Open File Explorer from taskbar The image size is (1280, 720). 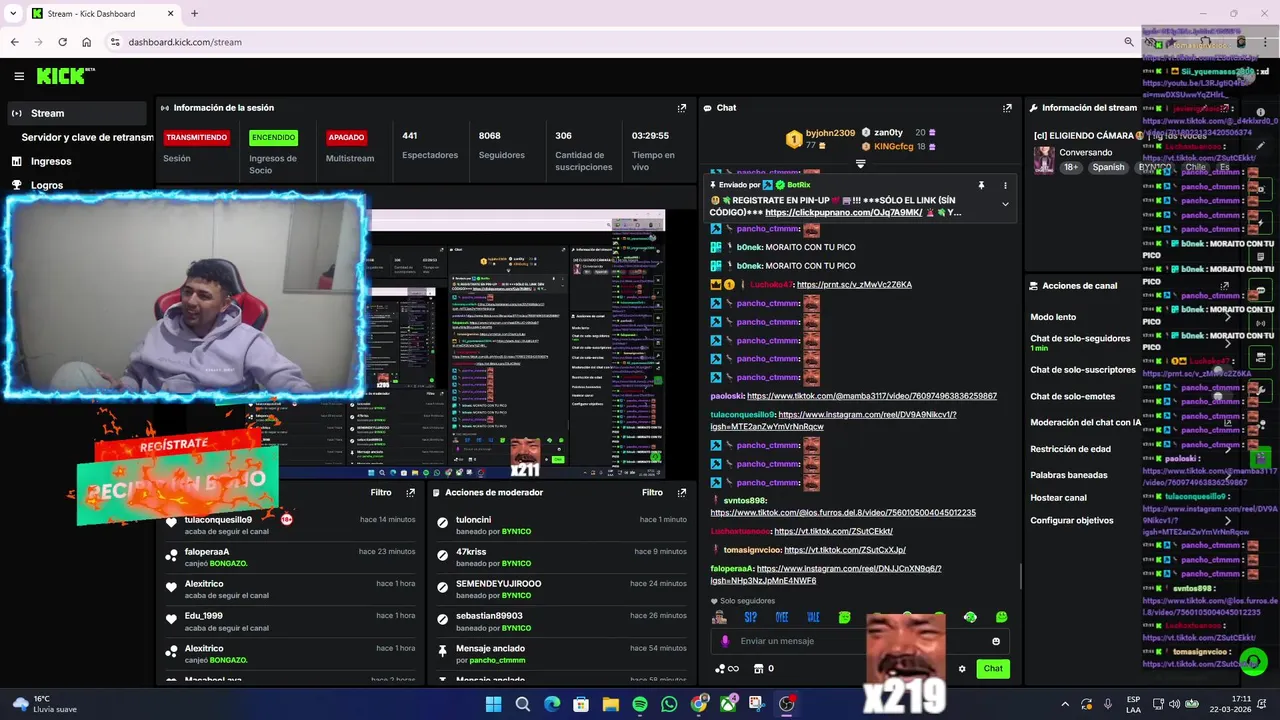[x=610, y=704]
